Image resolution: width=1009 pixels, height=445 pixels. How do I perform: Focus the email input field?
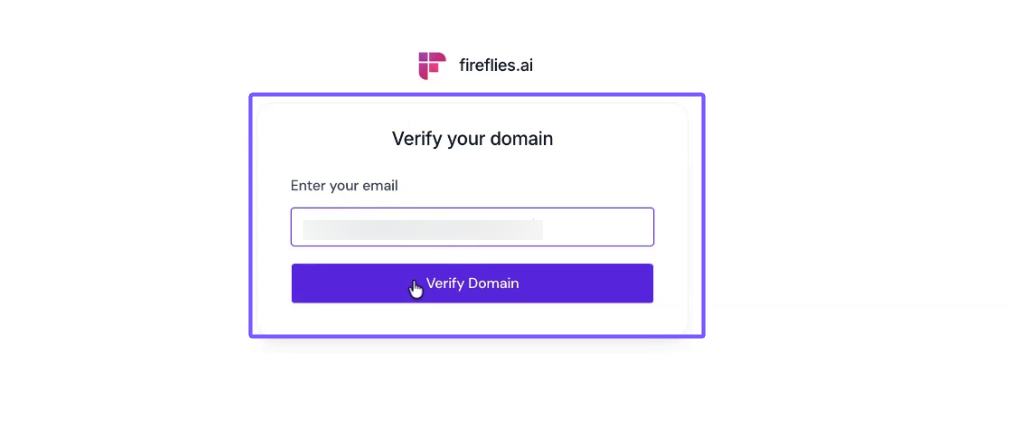[472, 227]
